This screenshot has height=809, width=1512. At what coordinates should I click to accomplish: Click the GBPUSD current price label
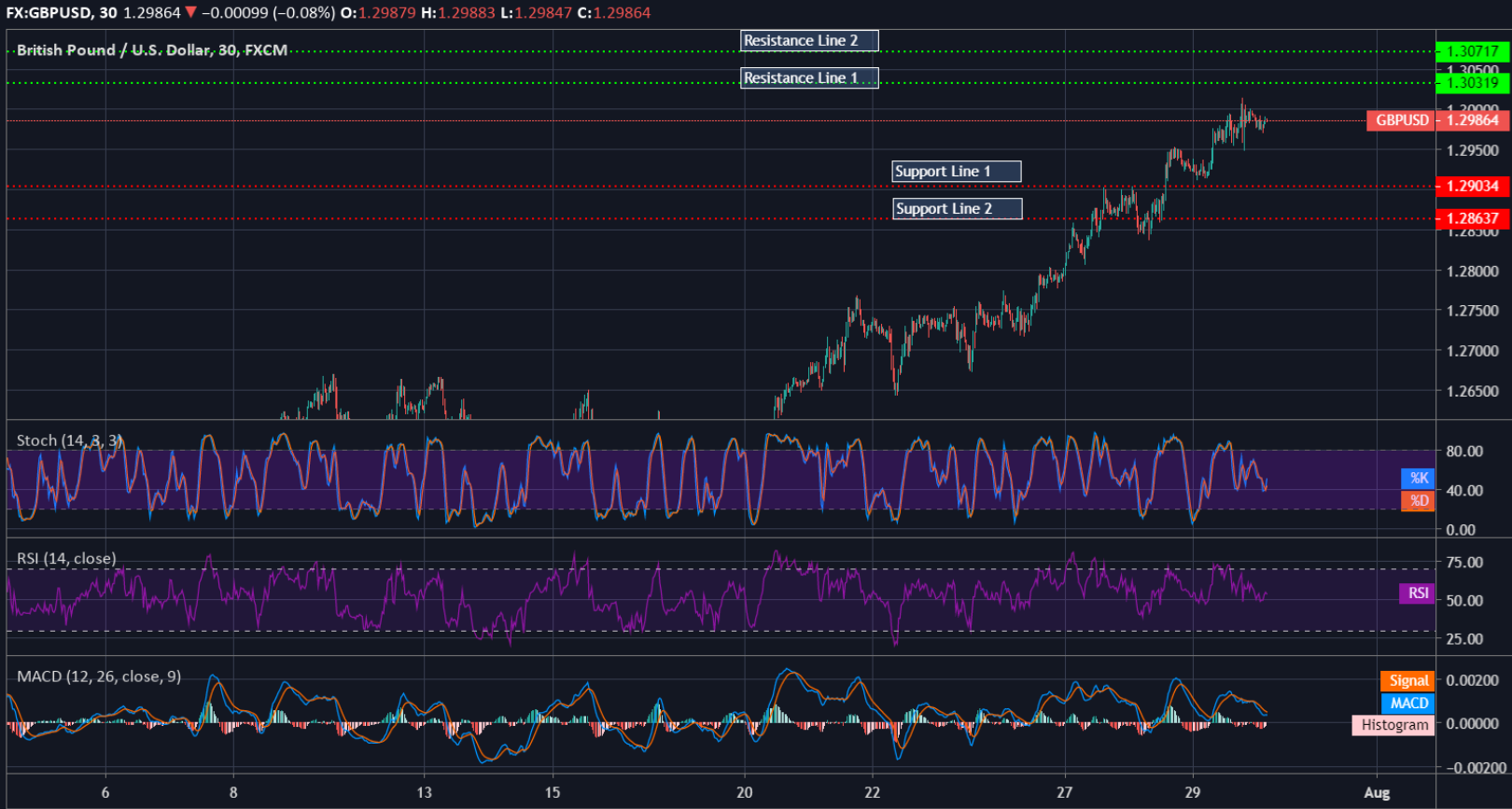[x=1400, y=119]
